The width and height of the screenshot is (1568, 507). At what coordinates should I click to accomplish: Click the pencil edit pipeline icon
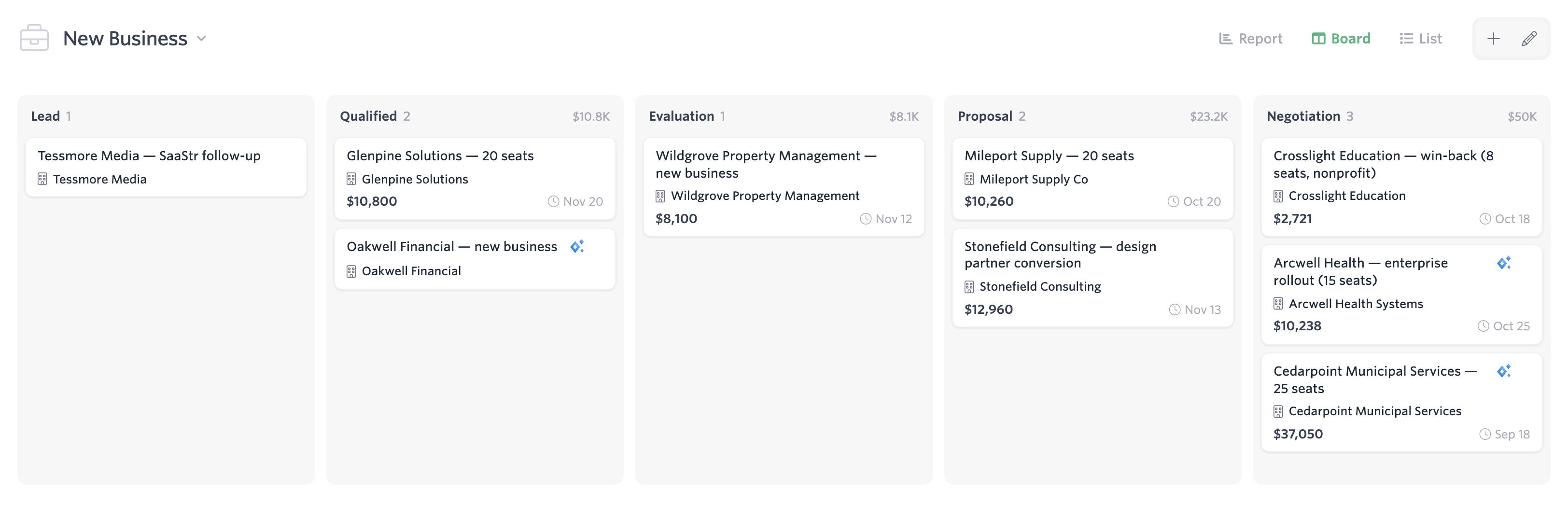[x=1529, y=39]
